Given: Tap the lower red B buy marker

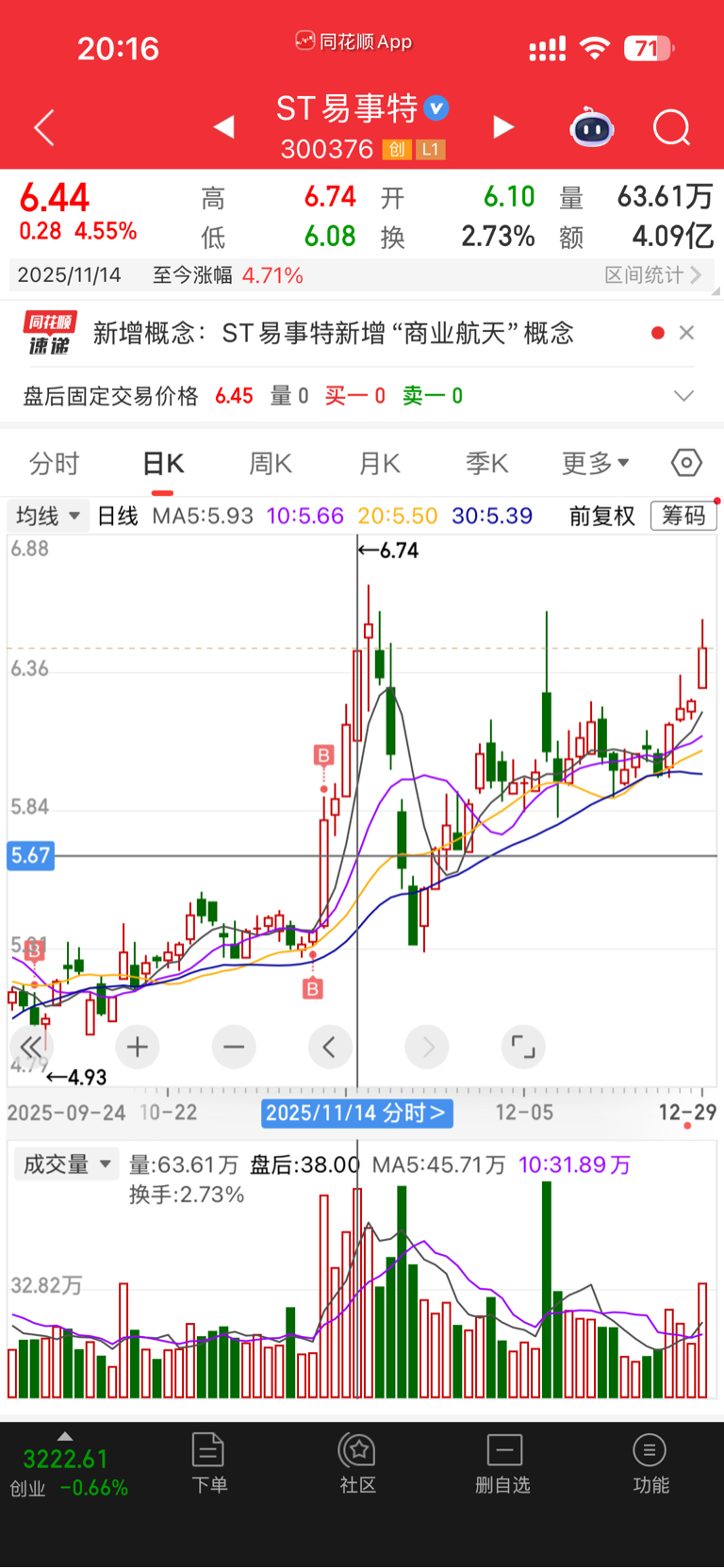Looking at the screenshot, I should 313,988.
